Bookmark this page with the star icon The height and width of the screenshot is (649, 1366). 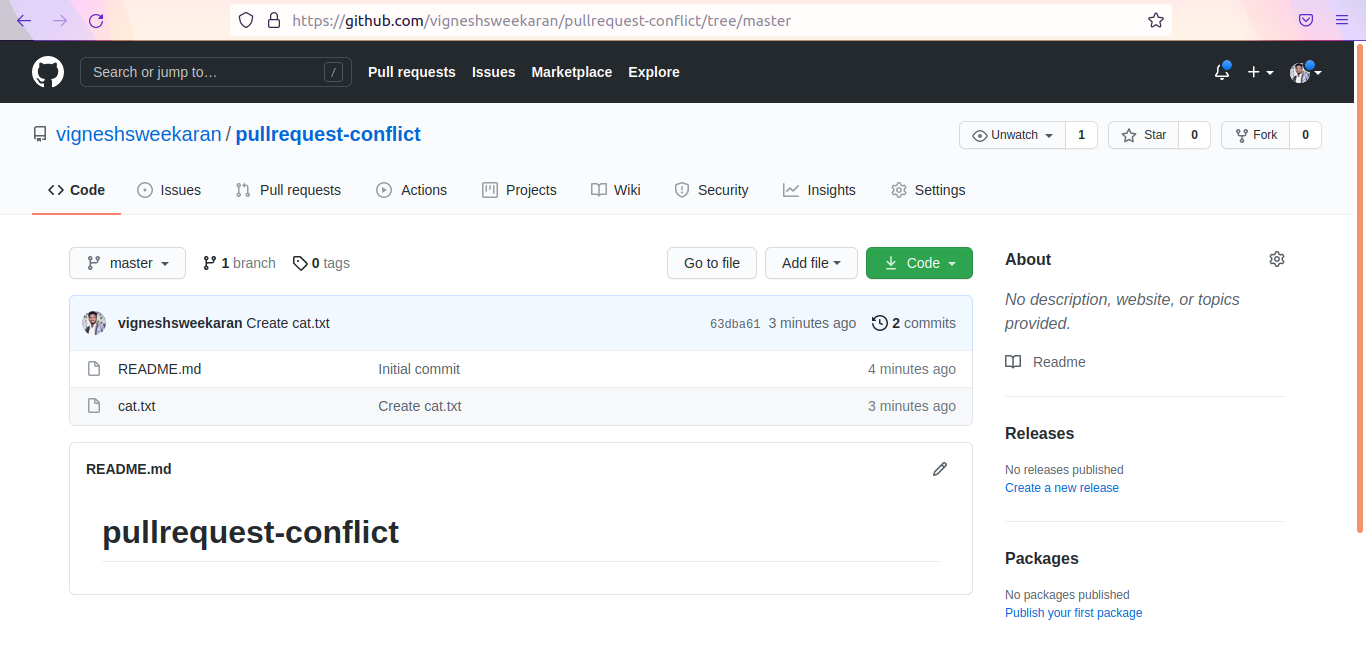1155,20
